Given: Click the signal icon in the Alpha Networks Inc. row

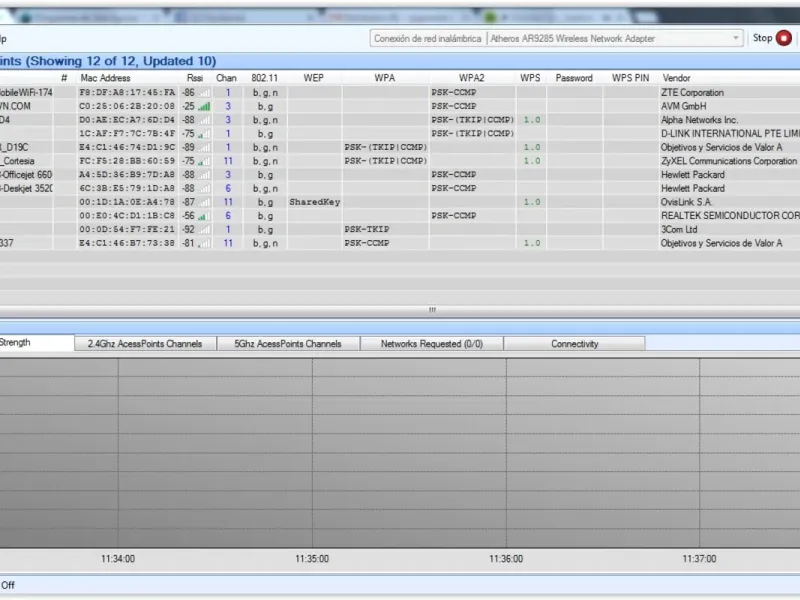Looking at the screenshot, I should point(204,120).
